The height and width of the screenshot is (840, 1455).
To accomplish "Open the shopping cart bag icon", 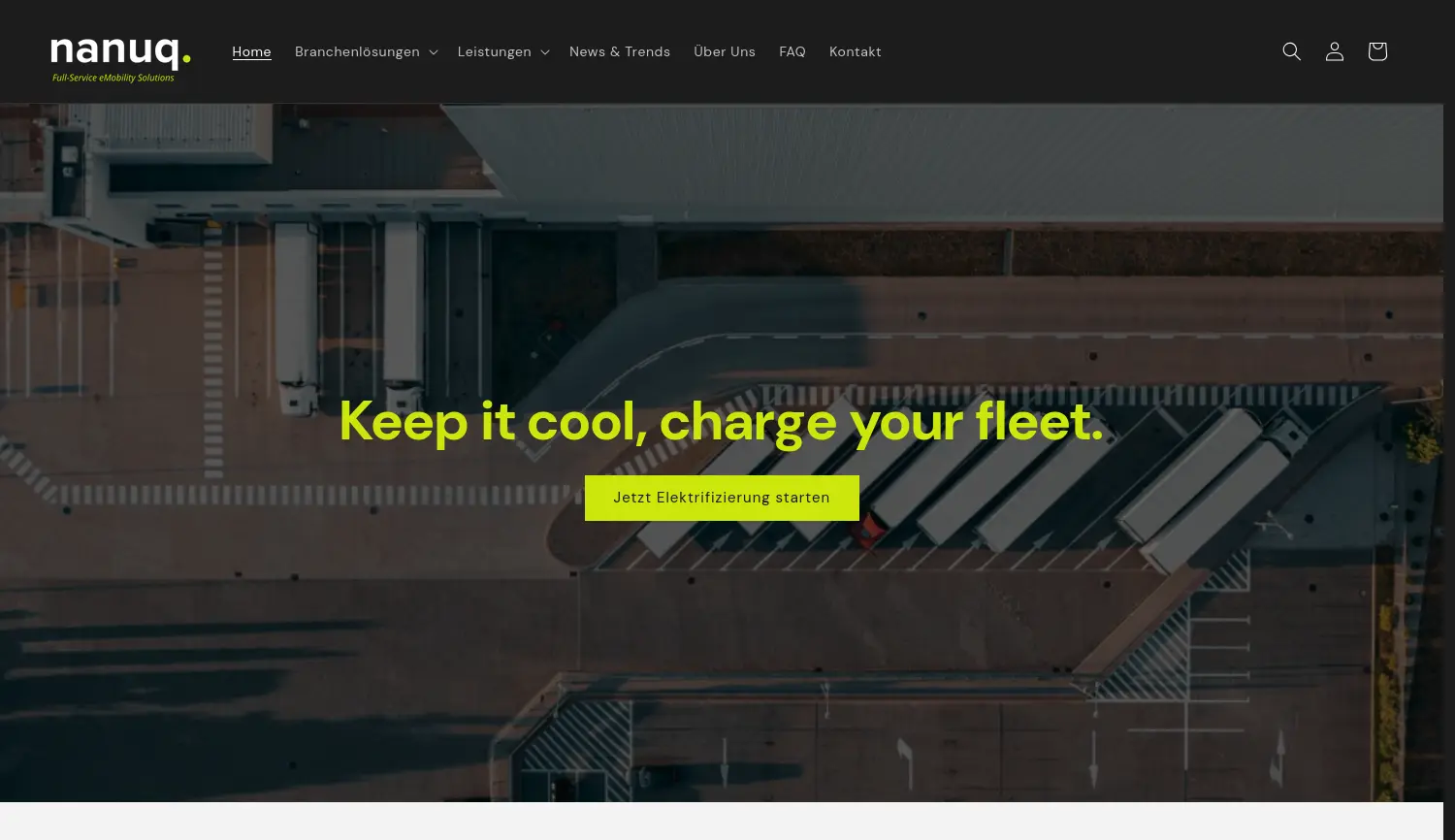I will tap(1377, 51).
